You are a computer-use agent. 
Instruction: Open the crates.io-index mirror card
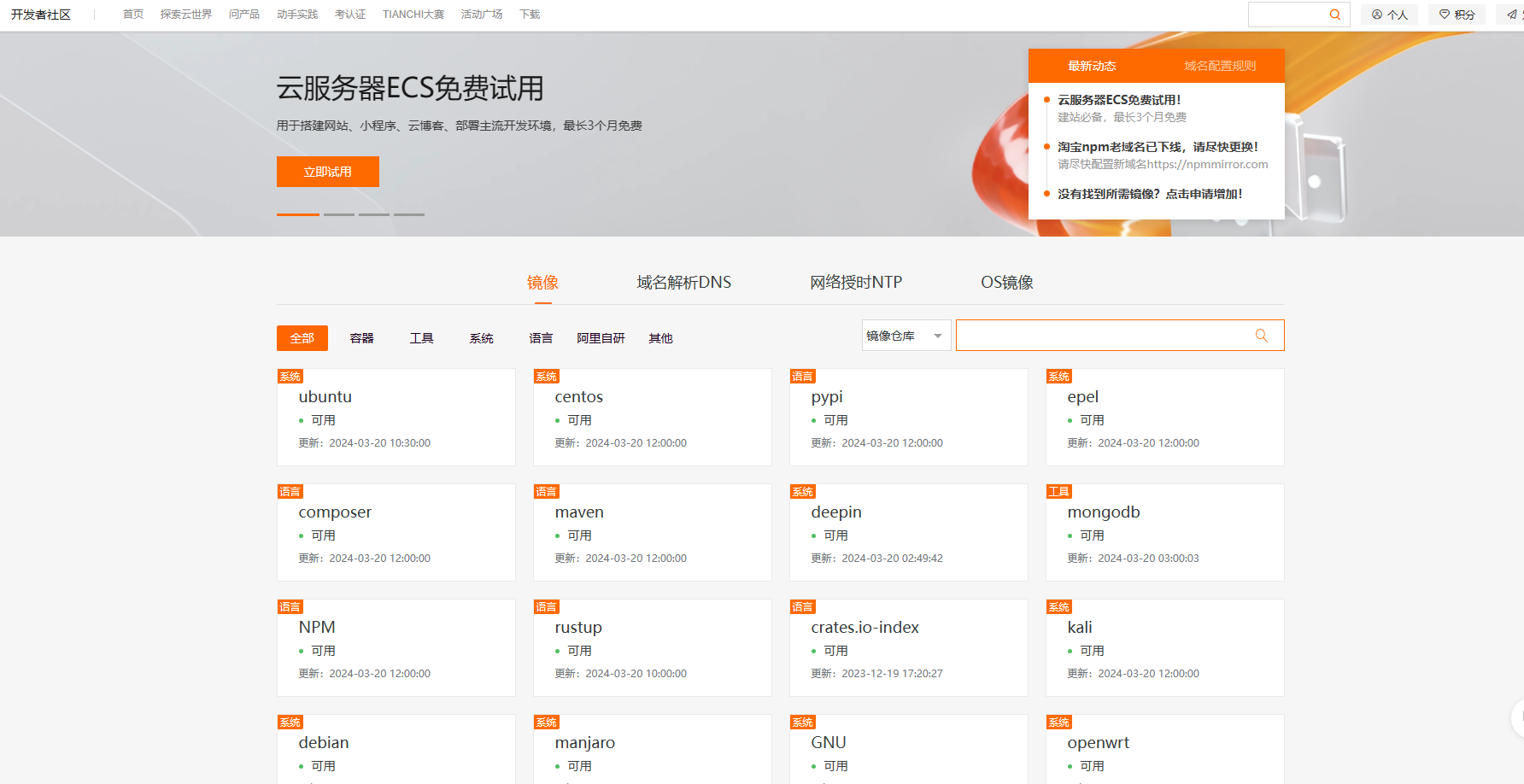pos(909,648)
